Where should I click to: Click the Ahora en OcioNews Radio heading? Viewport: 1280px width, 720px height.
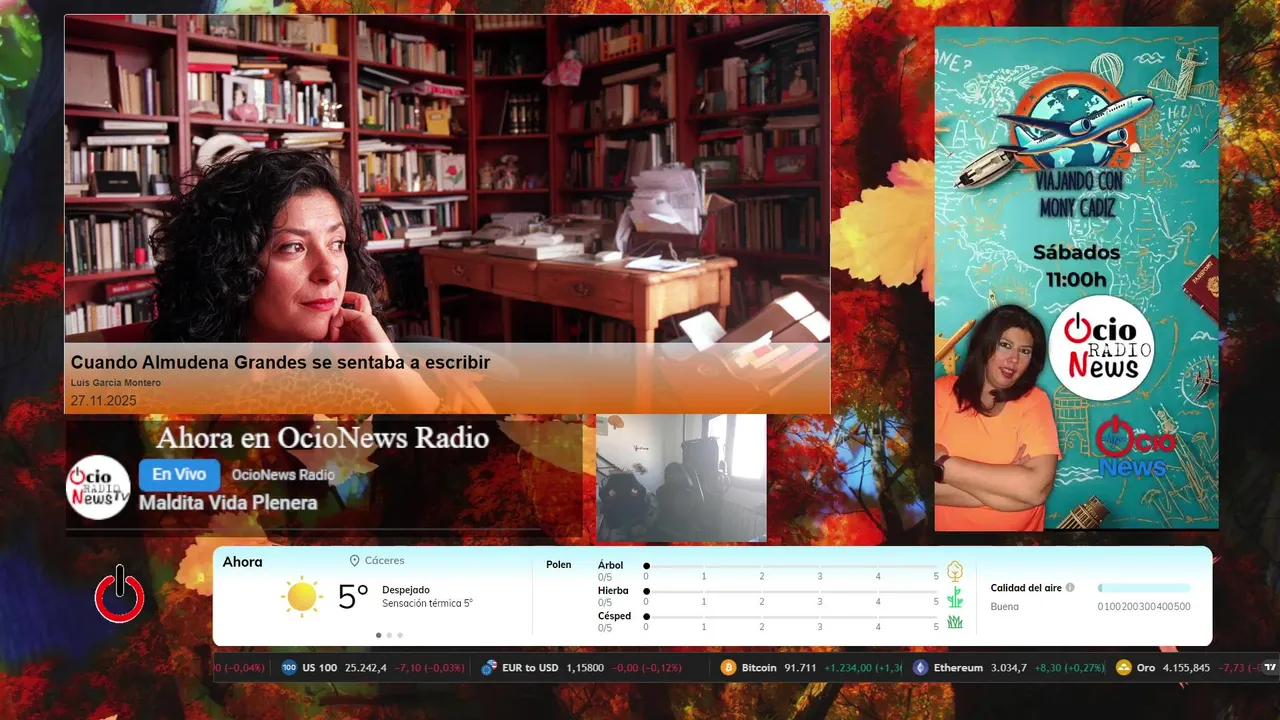coord(323,438)
